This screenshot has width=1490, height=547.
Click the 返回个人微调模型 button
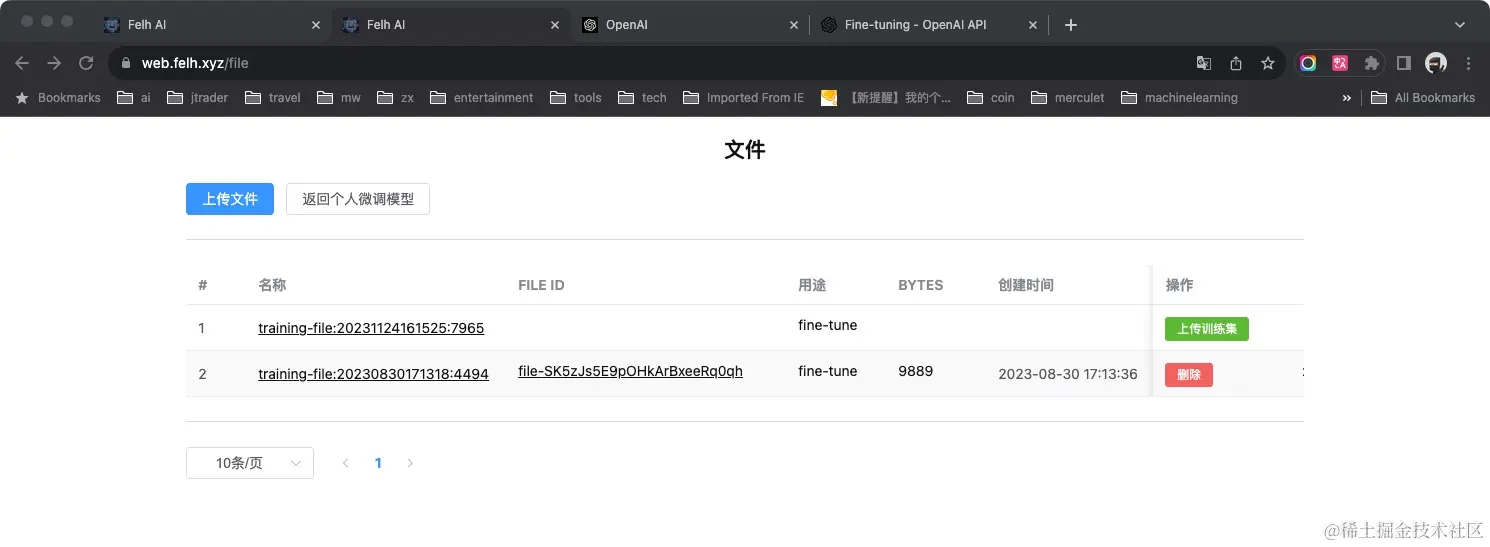[x=358, y=199]
